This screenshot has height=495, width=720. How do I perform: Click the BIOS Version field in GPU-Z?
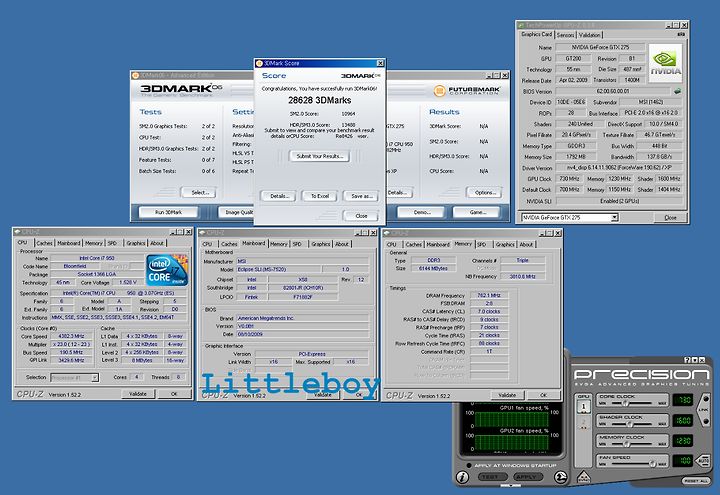pos(613,91)
